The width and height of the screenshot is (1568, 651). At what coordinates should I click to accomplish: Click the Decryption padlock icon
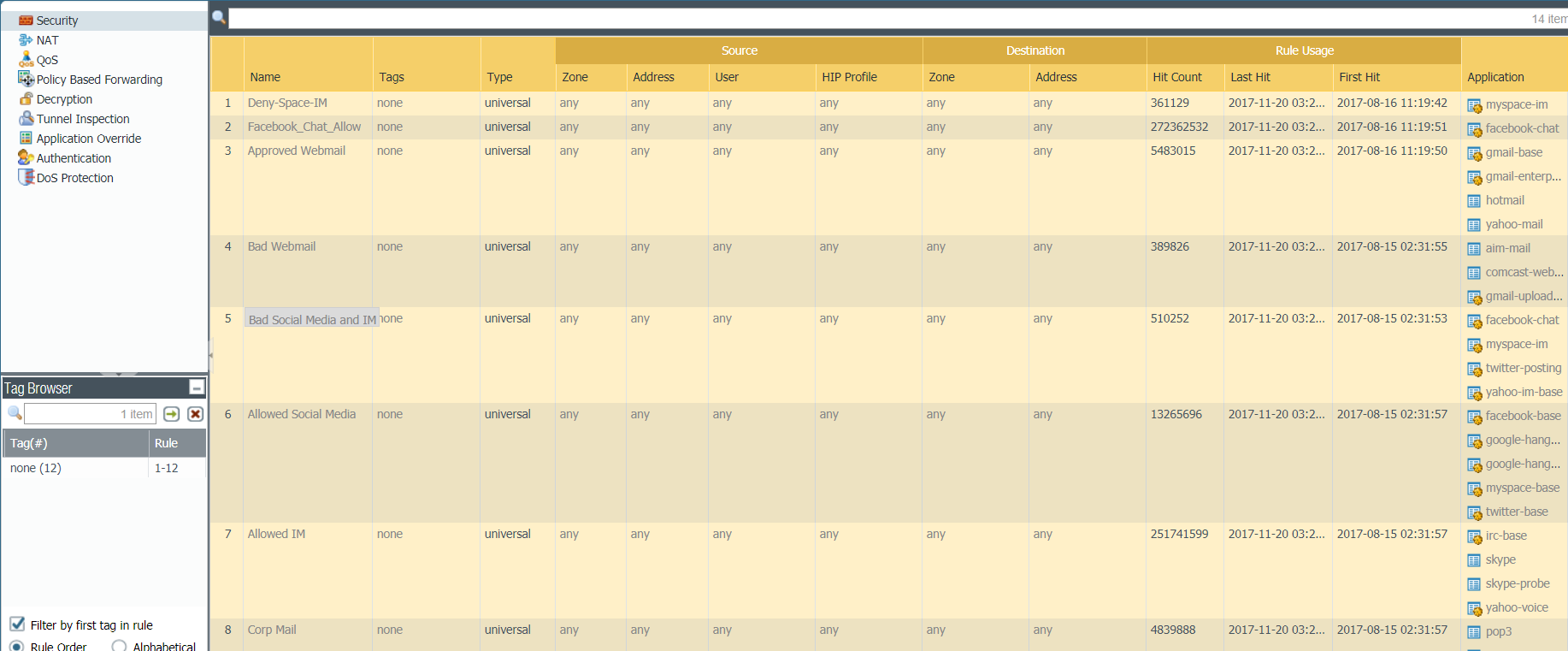[26, 99]
